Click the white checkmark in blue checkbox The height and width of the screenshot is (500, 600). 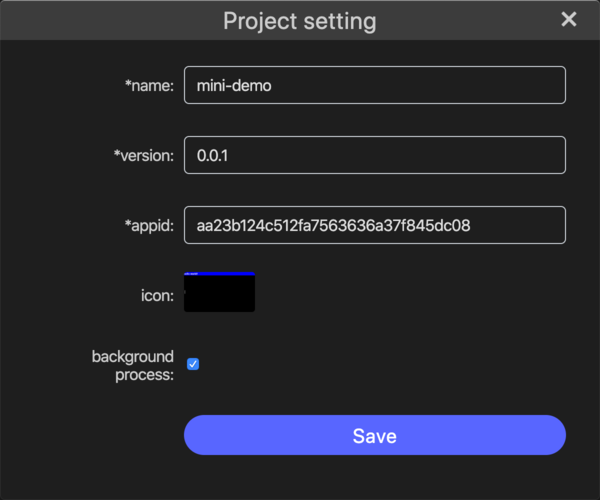point(193,364)
